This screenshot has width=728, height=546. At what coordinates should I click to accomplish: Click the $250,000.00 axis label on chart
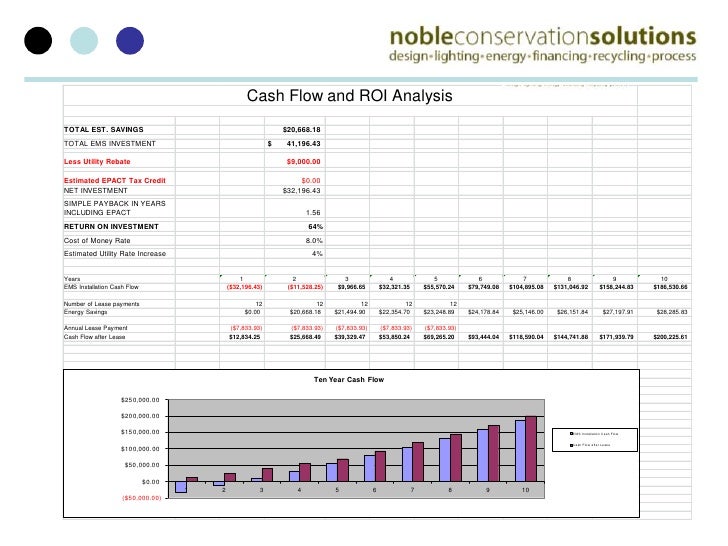tap(140, 400)
